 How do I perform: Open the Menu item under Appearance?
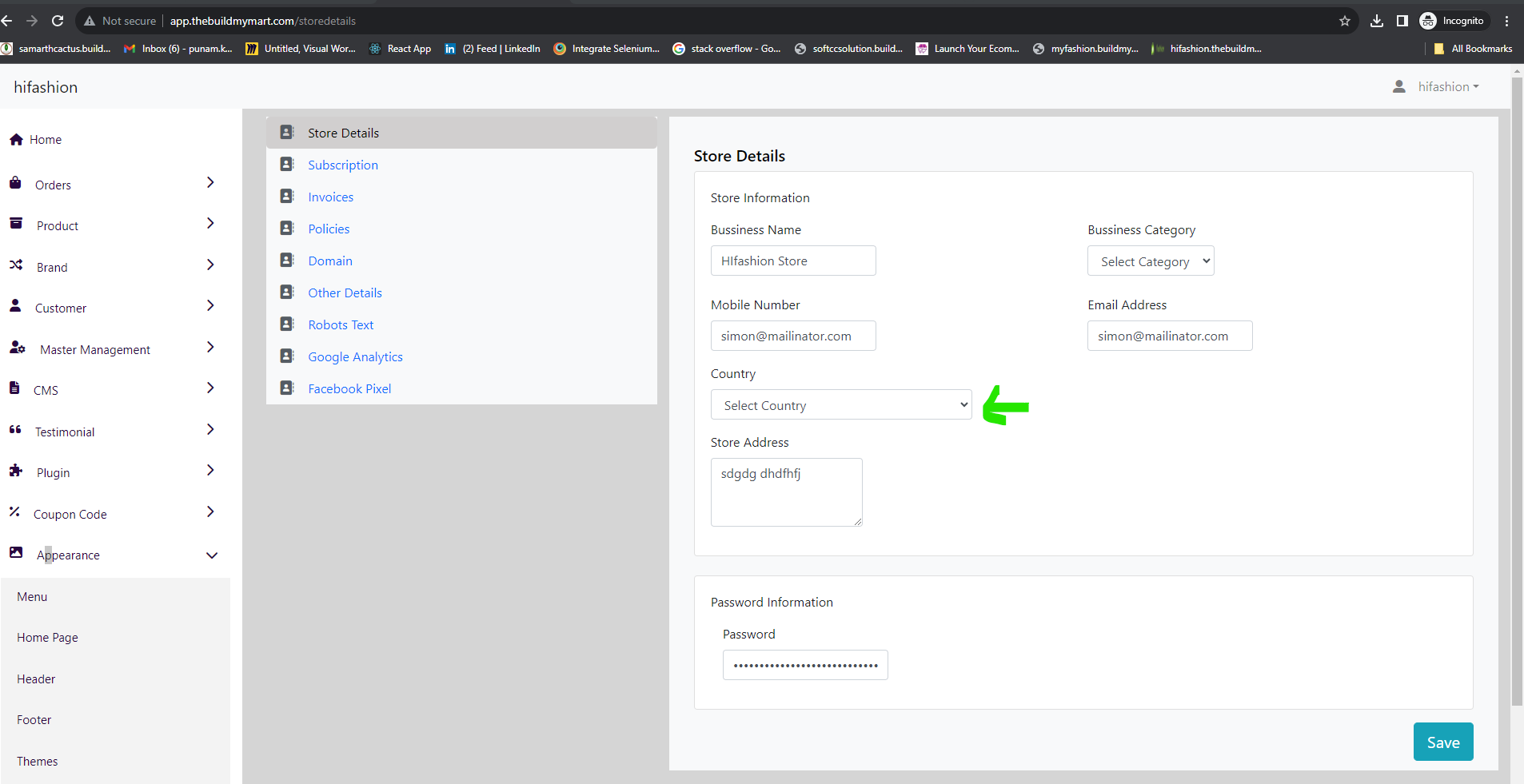(32, 597)
